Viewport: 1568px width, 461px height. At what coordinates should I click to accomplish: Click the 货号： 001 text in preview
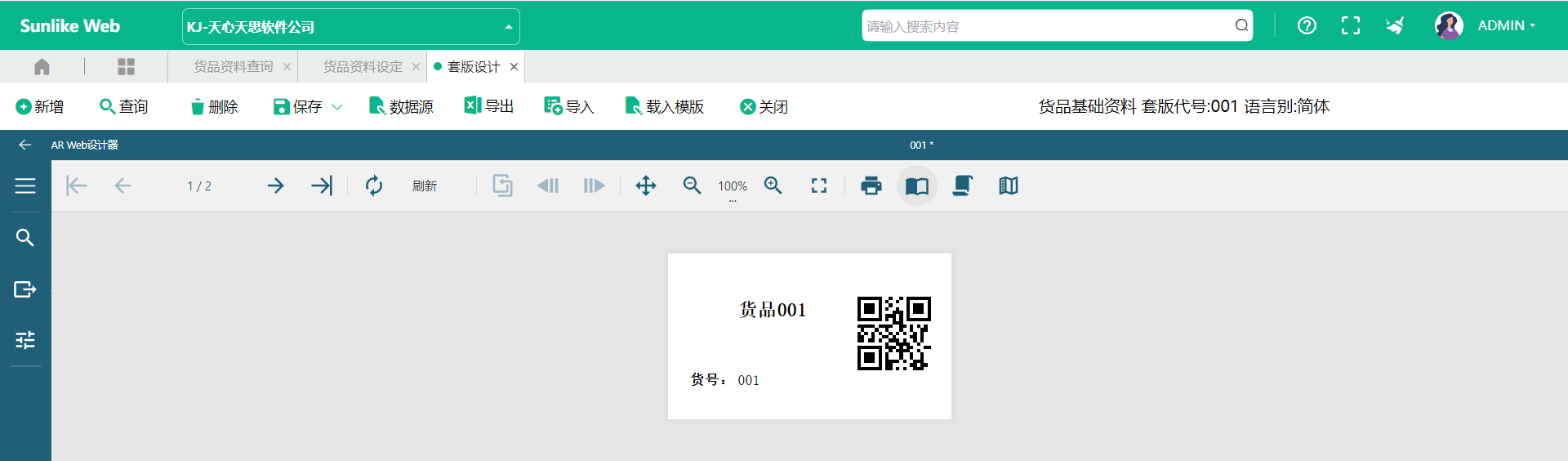click(725, 380)
